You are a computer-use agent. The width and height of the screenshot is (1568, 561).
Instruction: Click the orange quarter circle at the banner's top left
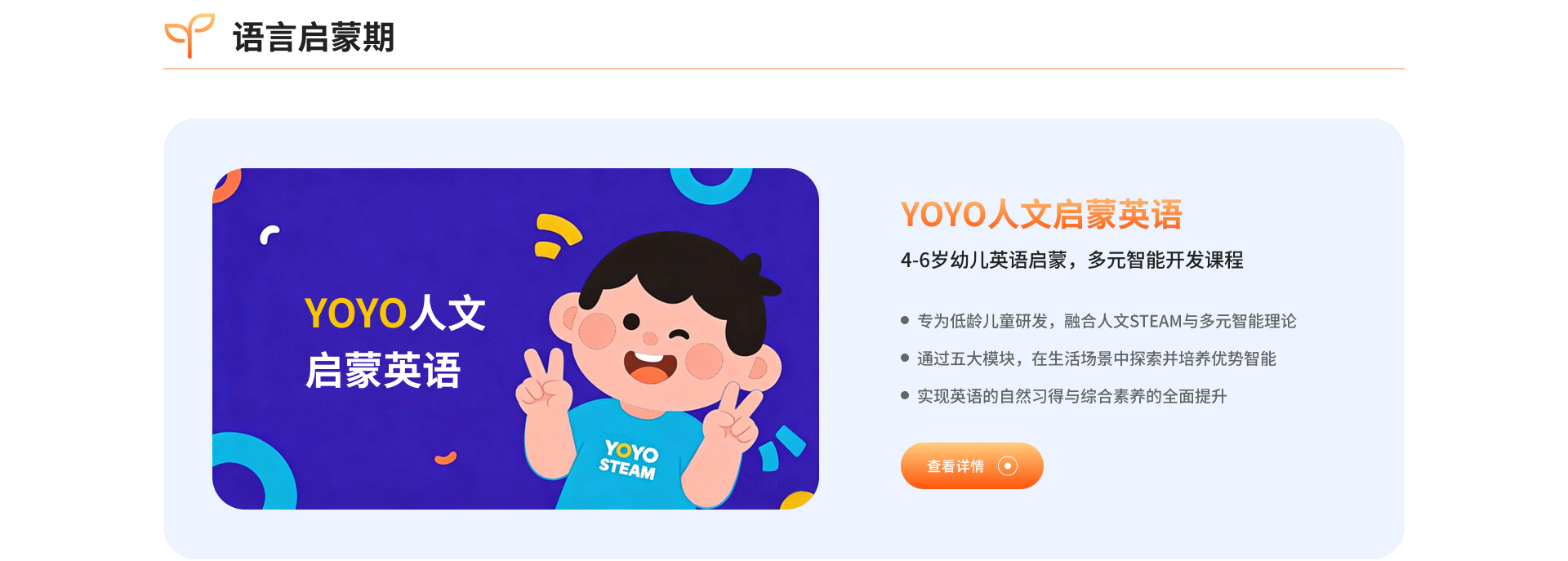point(226,185)
